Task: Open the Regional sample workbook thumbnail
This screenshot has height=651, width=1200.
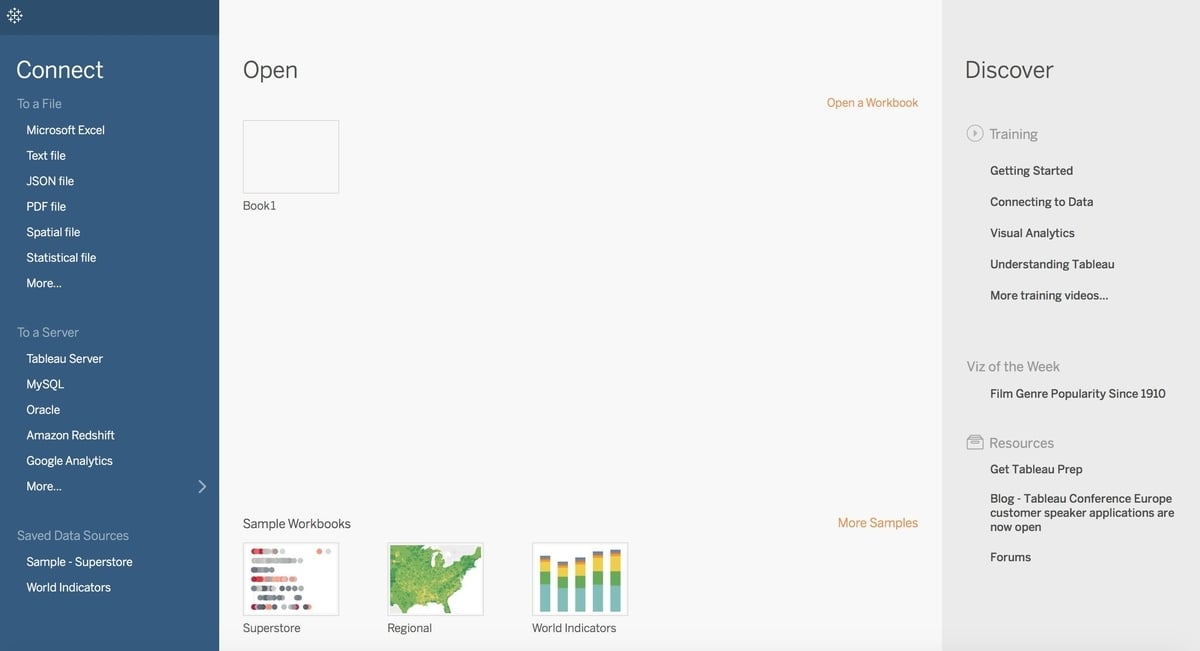Action: click(x=435, y=578)
